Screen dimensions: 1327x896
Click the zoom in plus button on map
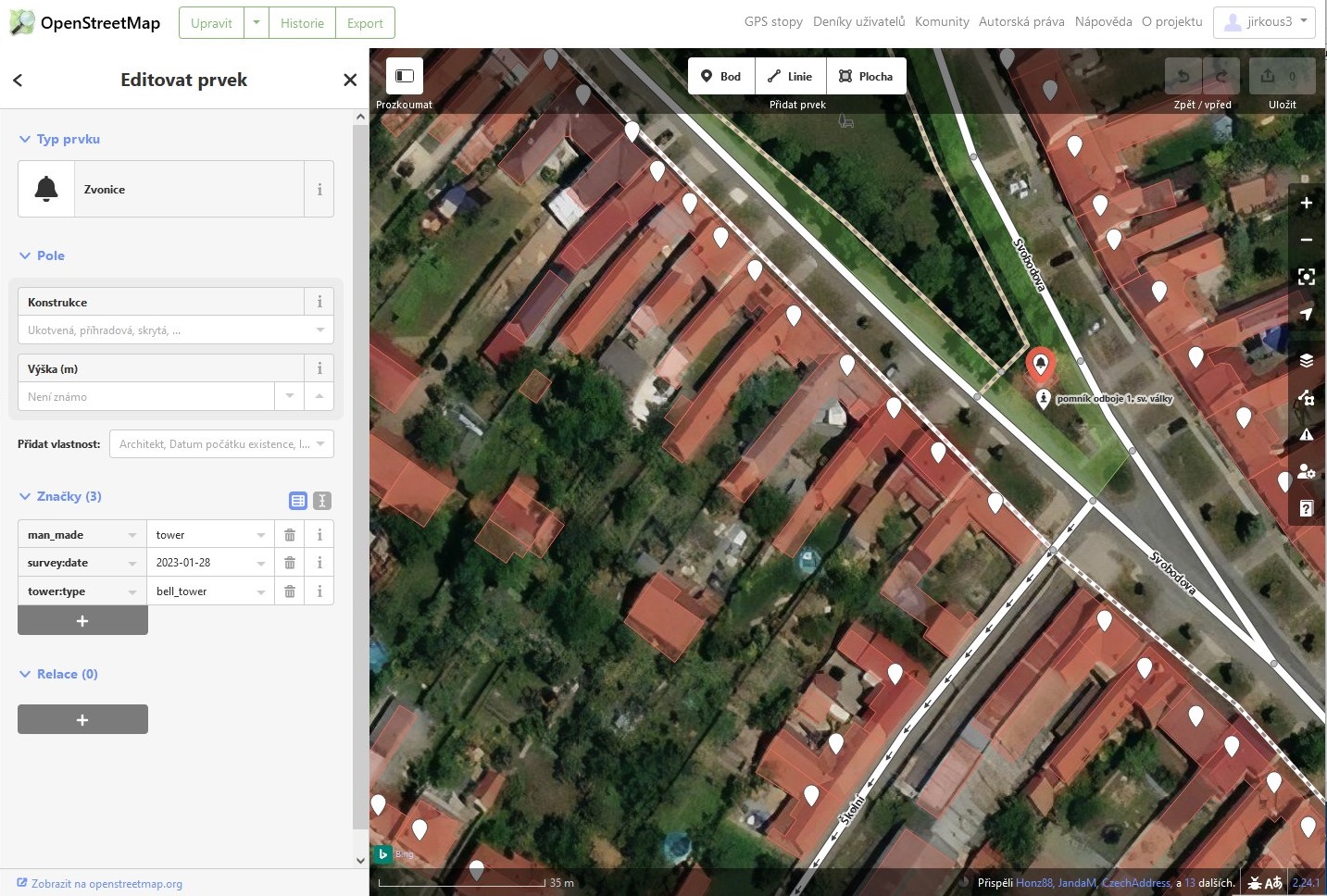[1306, 203]
